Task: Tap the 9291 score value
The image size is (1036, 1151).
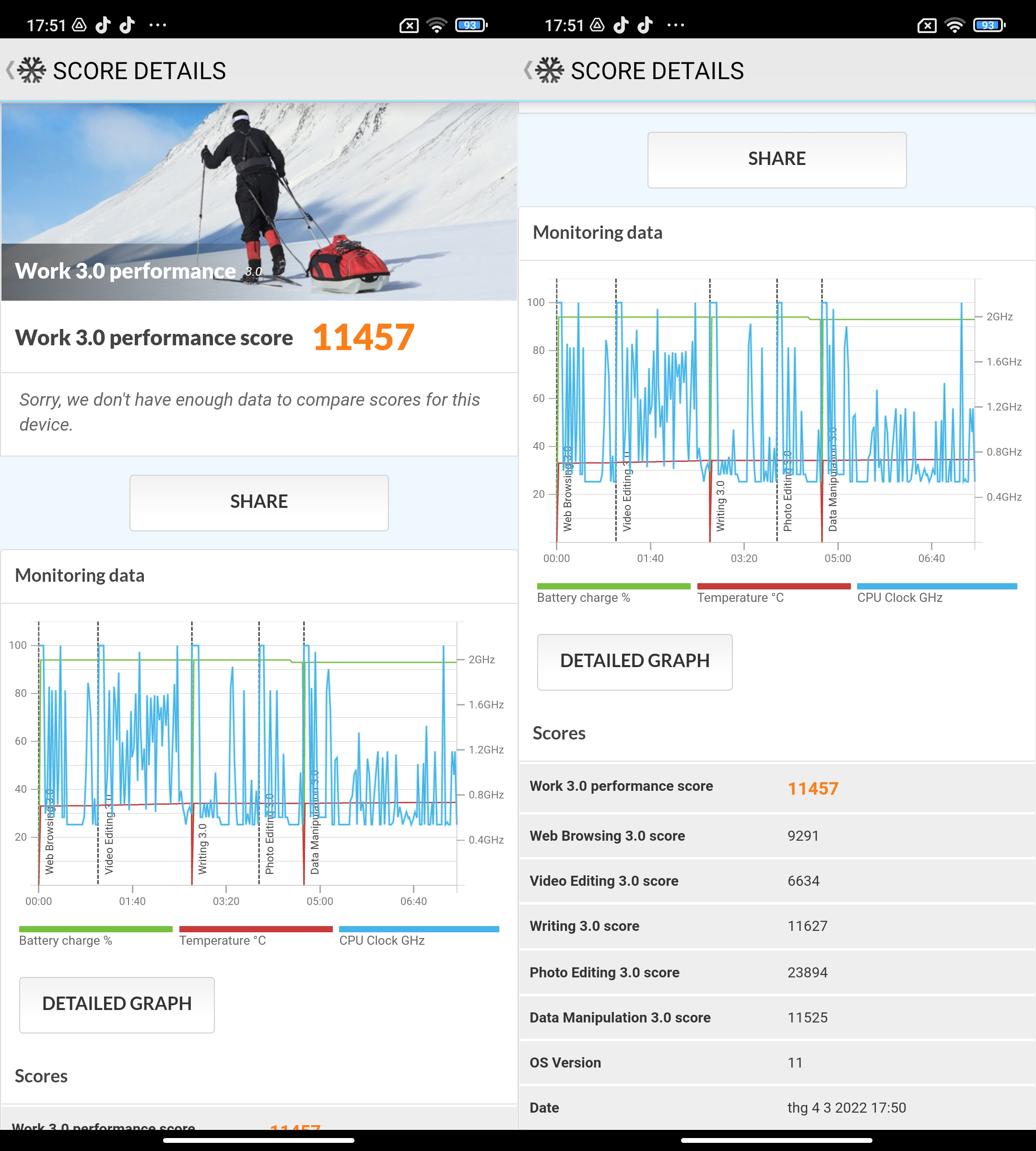Action: (x=803, y=835)
